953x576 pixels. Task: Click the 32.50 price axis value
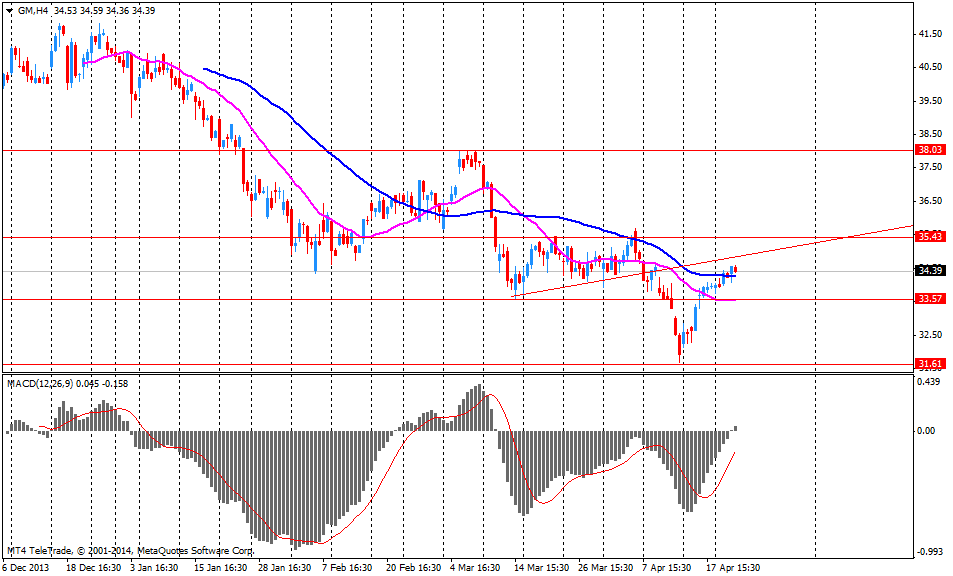tap(930, 334)
